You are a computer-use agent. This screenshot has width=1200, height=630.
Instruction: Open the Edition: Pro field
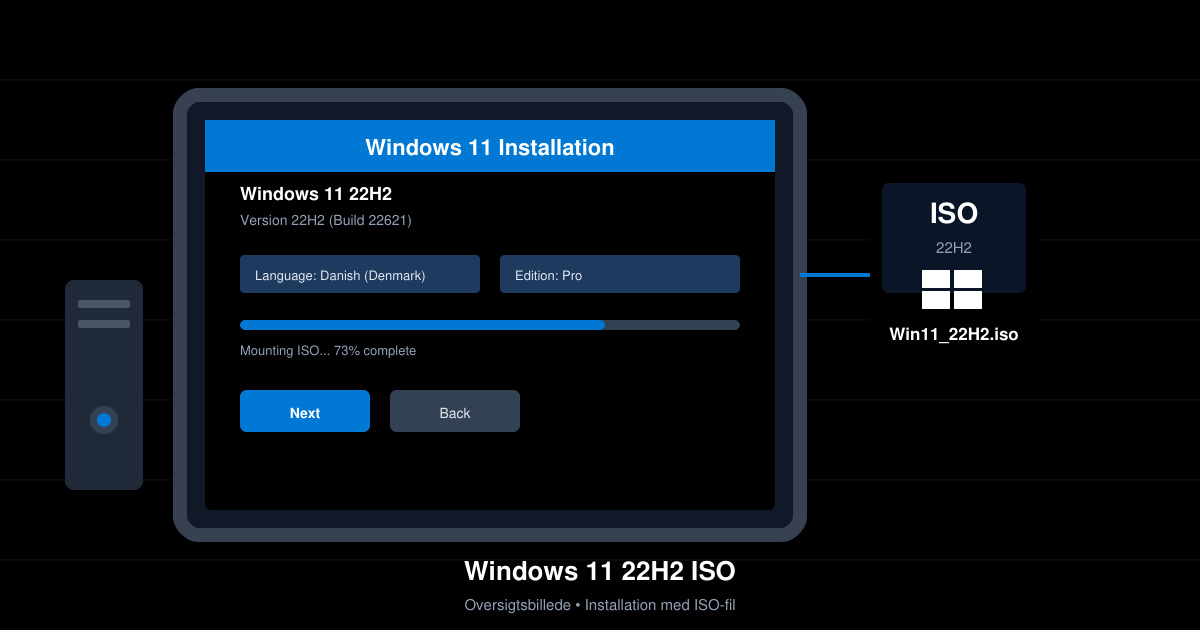click(620, 274)
